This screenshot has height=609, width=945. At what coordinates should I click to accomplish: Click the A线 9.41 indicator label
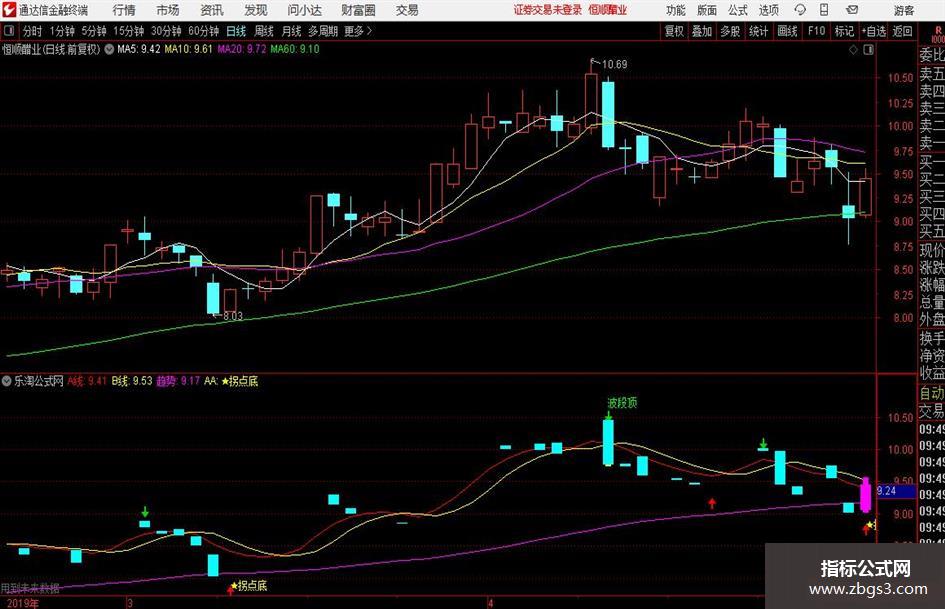point(87,381)
